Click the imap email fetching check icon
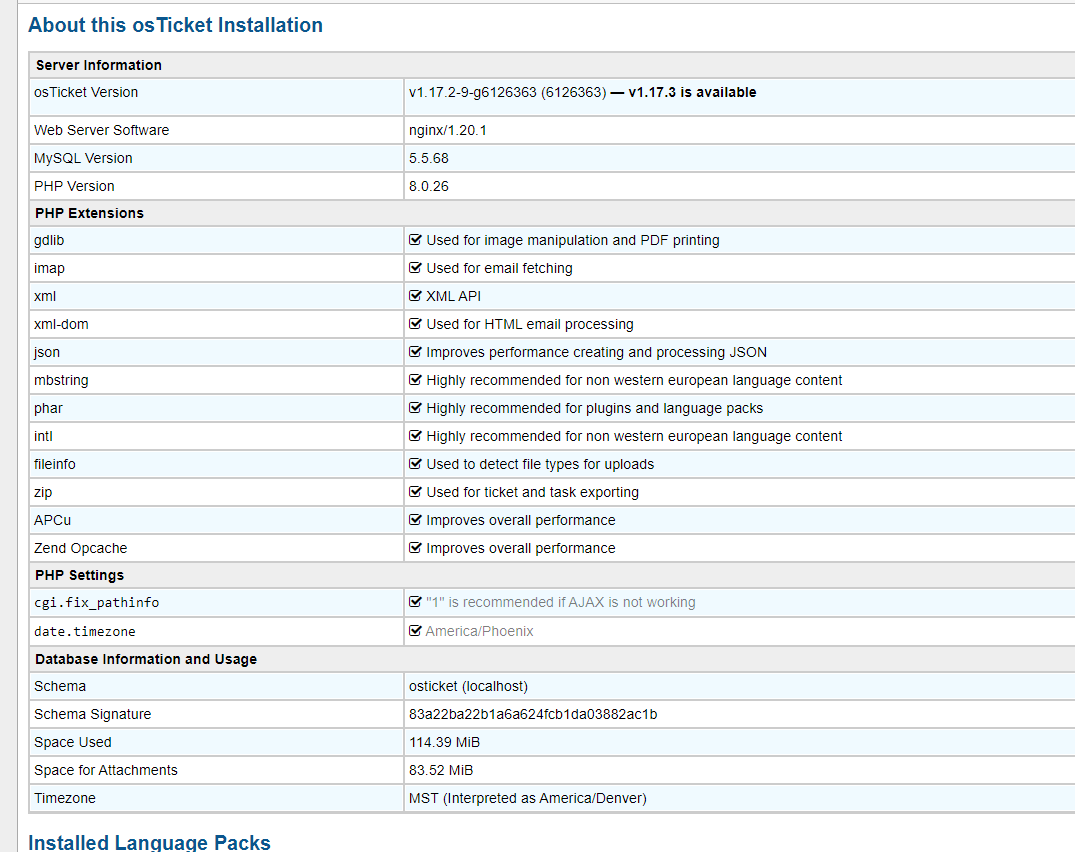1075x852 pixels. coord(416,268)
